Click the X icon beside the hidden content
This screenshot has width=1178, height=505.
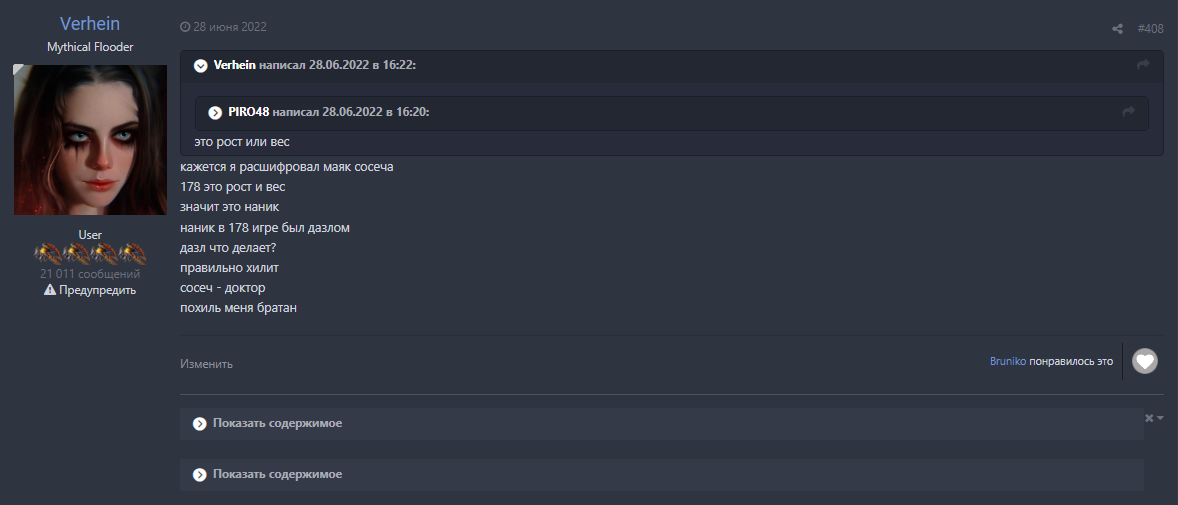tap(1149, 417)
